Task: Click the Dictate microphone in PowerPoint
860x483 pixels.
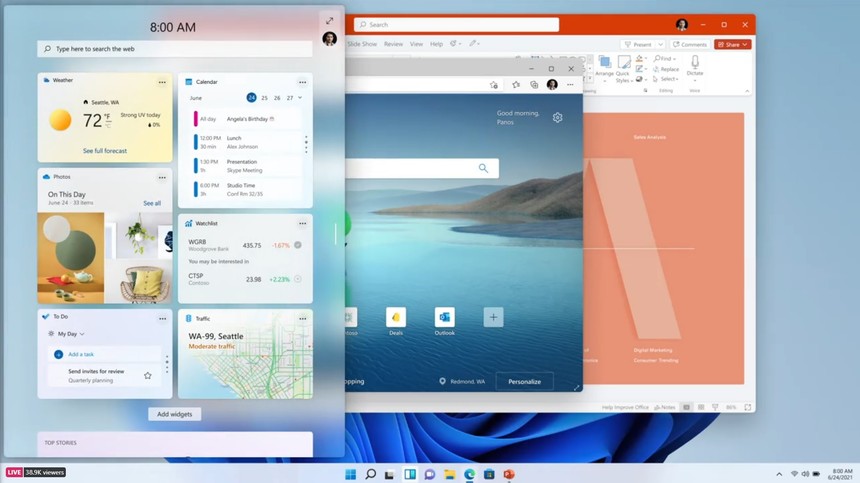Action: [695, 66]
